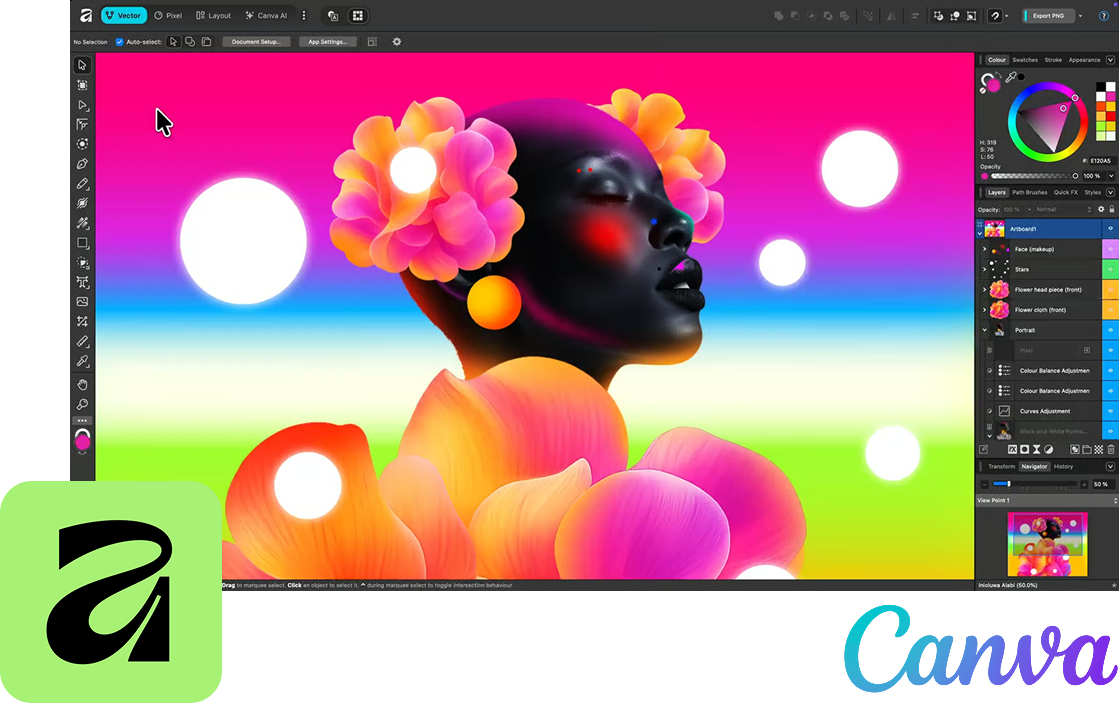Switch to the Pixel studio tab

(168, 16)
